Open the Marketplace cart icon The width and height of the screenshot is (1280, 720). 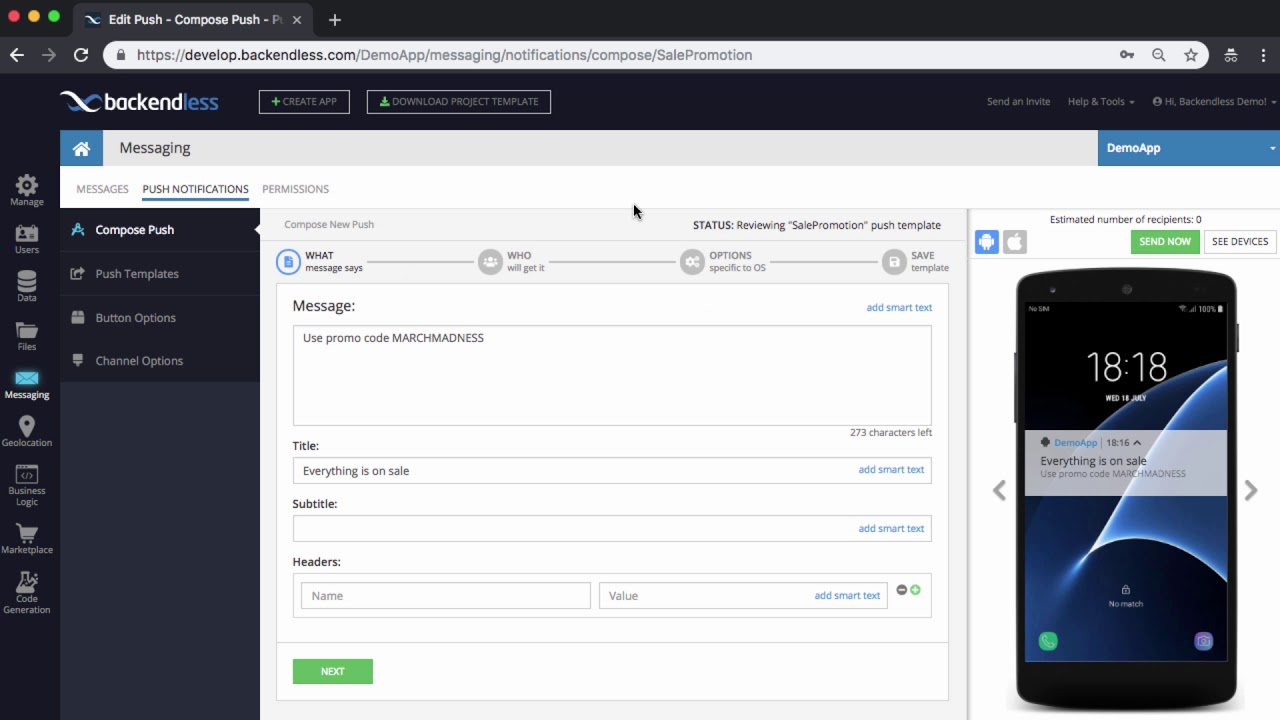(27, 533)
